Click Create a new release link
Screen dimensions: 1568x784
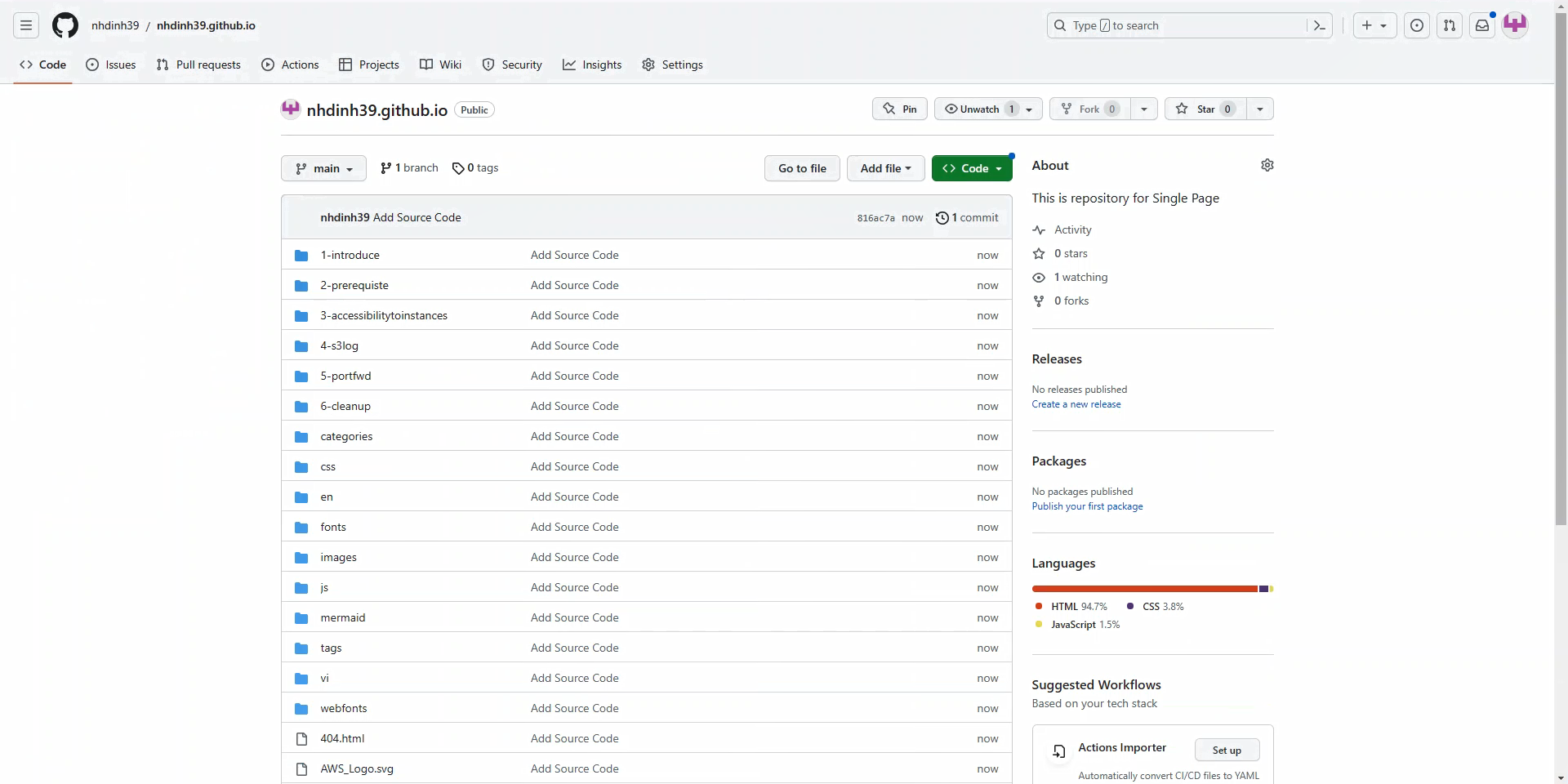1076,404
